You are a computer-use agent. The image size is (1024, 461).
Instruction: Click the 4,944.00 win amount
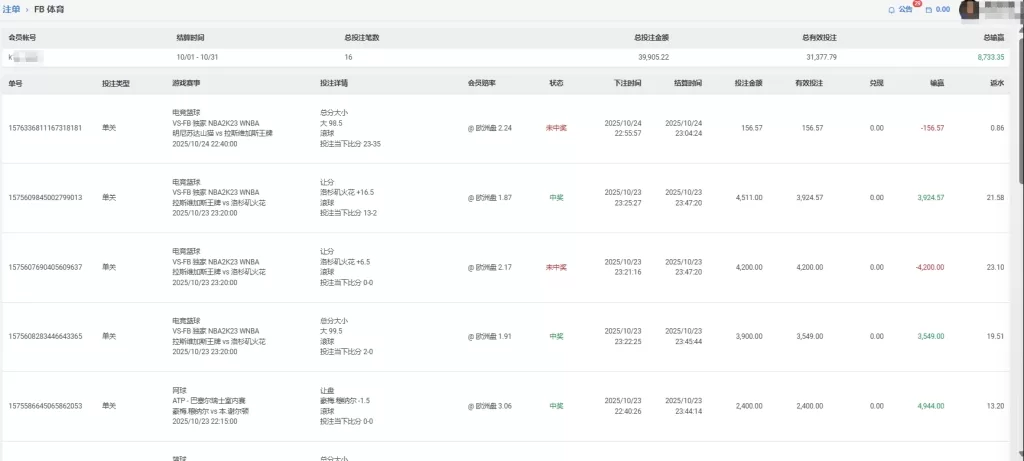click(x=929, y=406)
